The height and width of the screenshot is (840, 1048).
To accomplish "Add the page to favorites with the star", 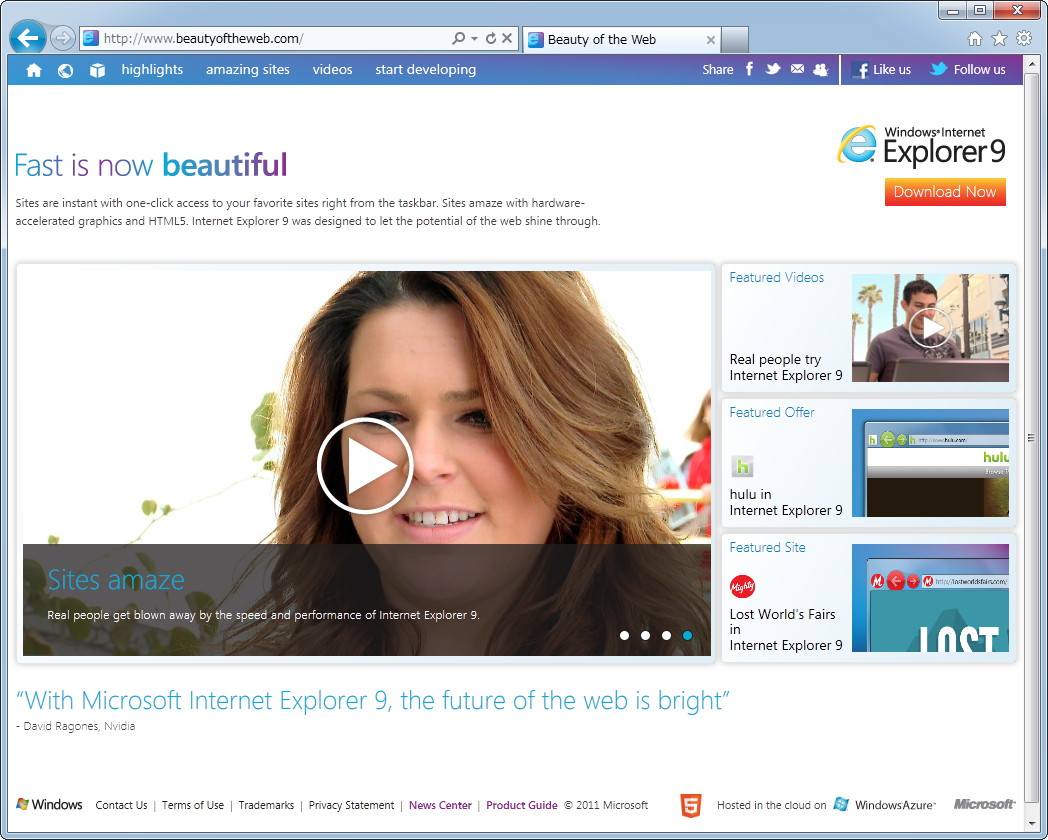I will (999, 35).
